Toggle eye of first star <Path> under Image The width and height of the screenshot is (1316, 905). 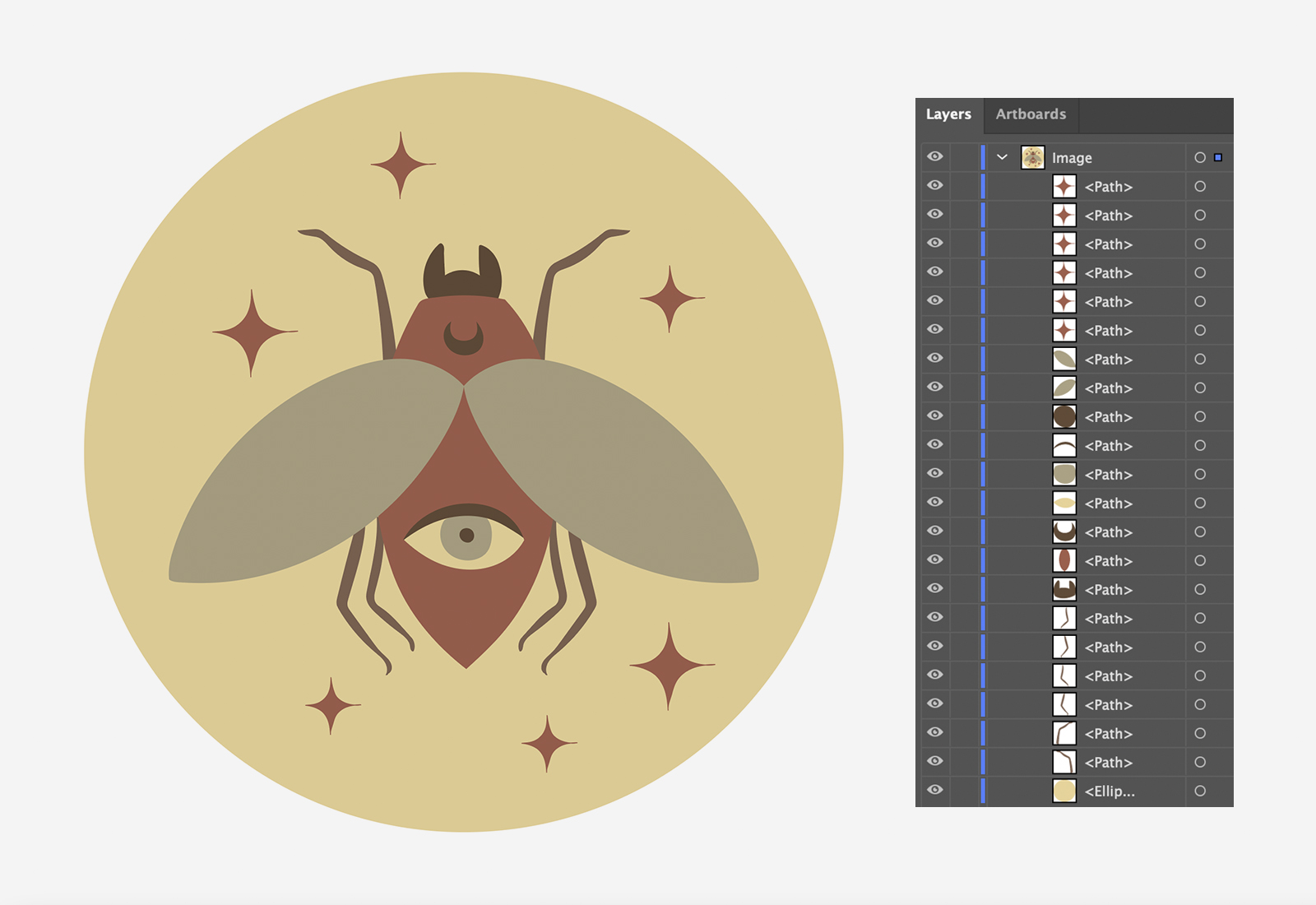click(935, 185)
